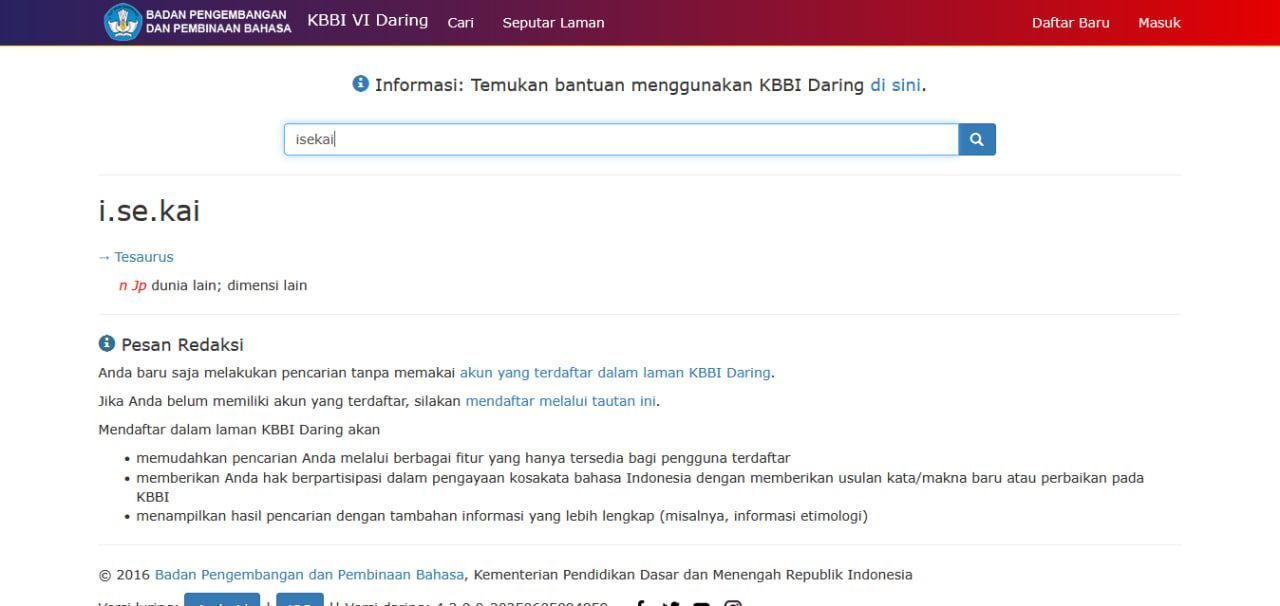
Task: Open the Facebook icon in footer
Action: (x=640, y=603)
